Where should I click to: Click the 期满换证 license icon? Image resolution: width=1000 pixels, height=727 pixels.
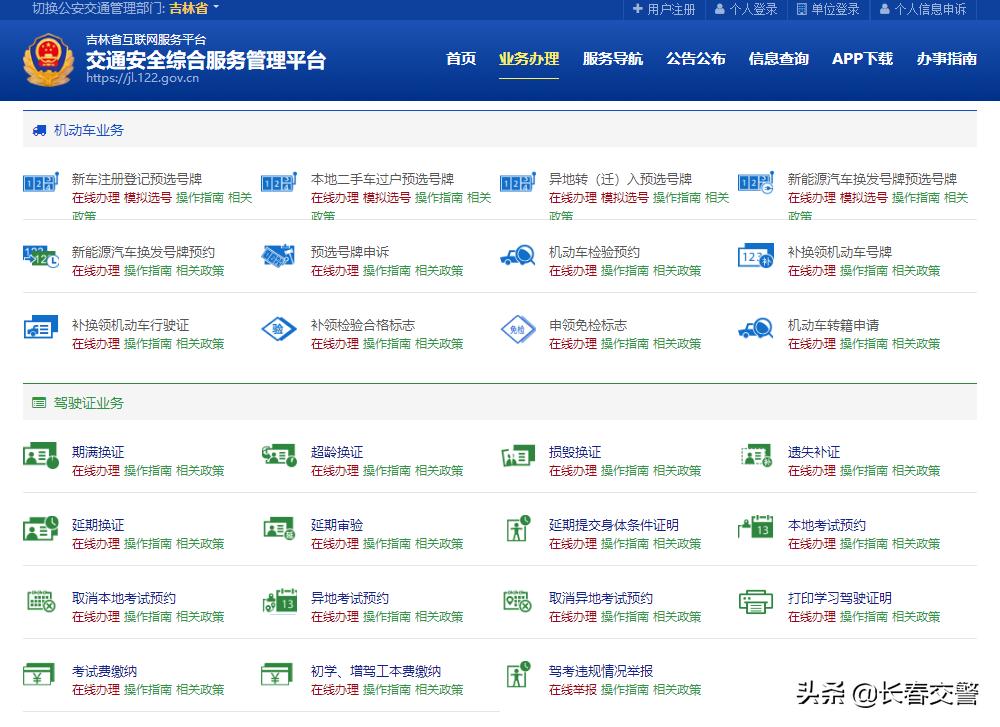click(x=41, y=455)
